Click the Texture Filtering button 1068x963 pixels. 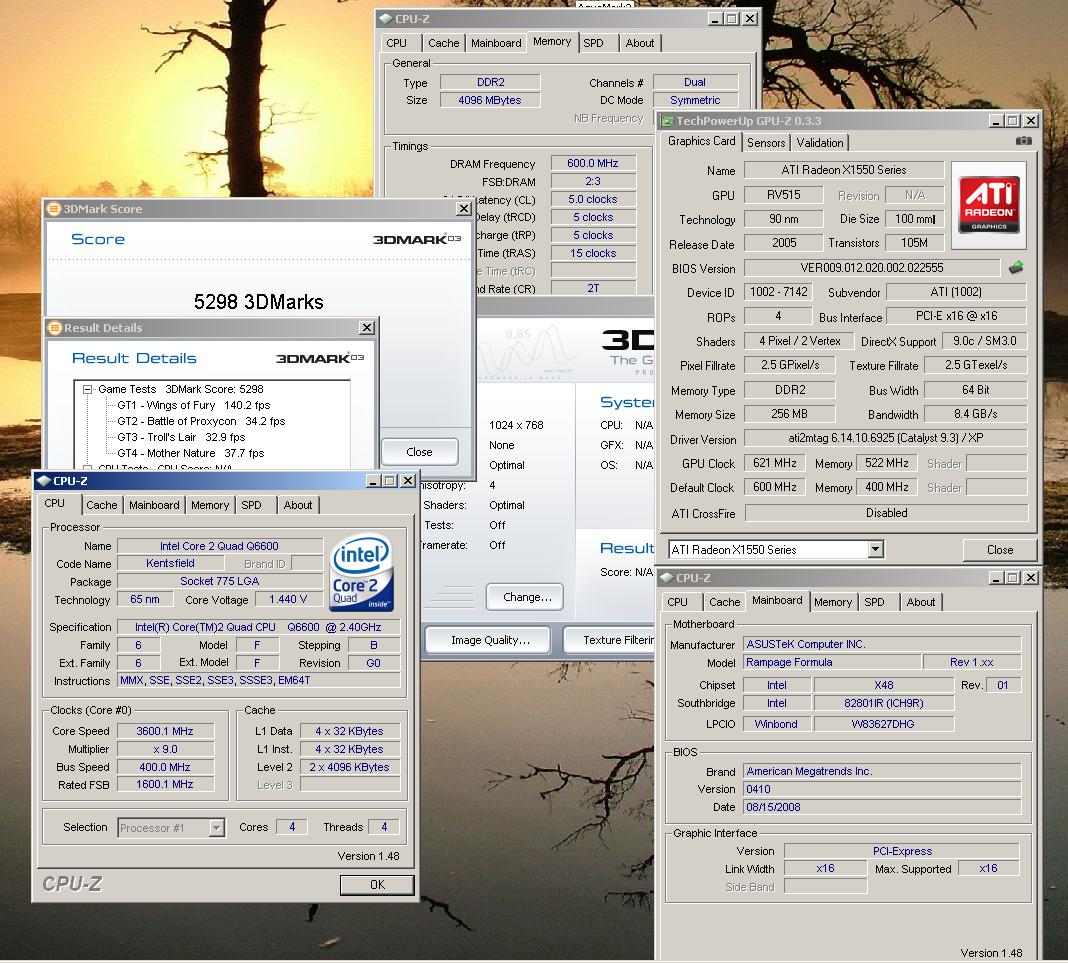(610, 640)
